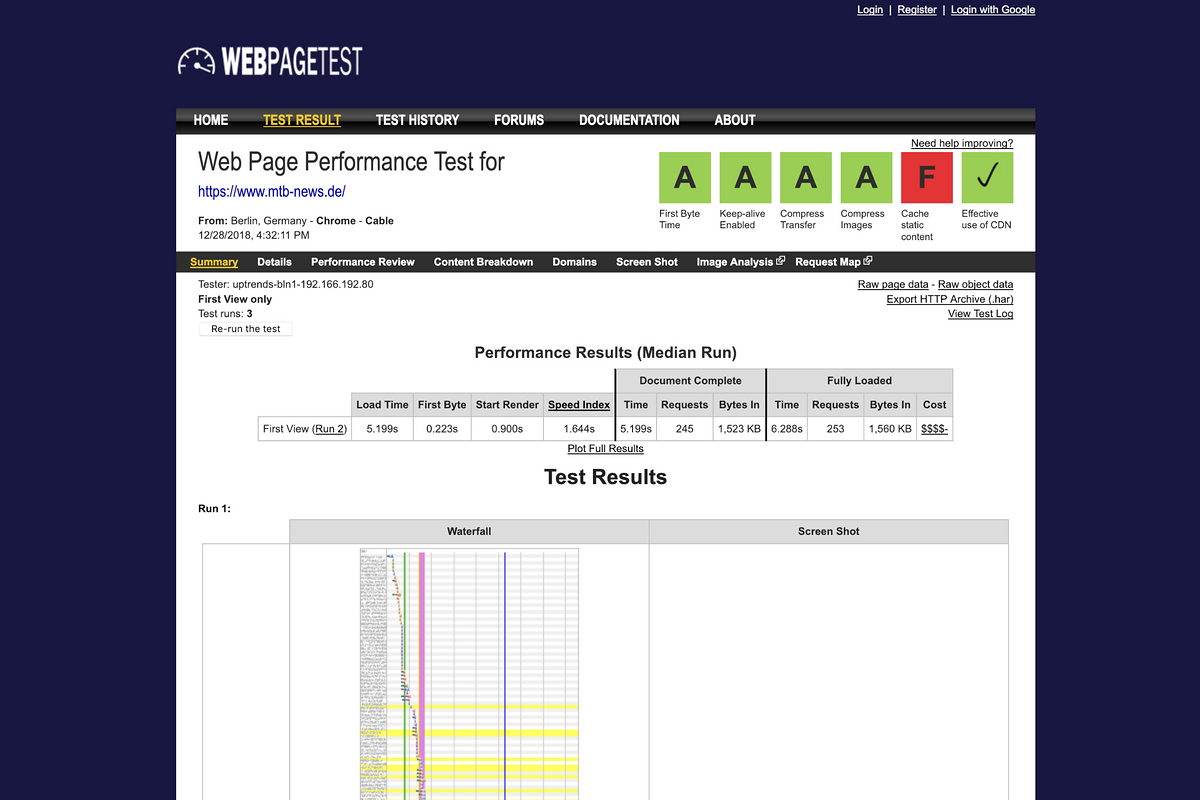Open the Run 2 link in First View row
The image size is (1200, 800).
(x=330, y=429)
